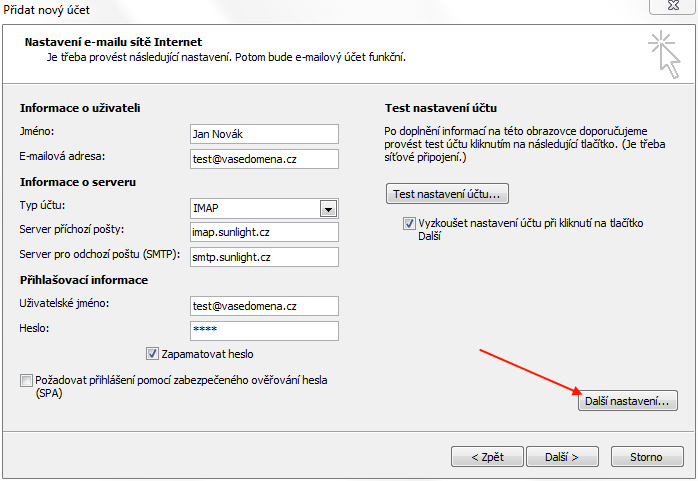Uncheck Vyzkoušet nastavení účtu při kliknutí checkbox

coord(409,223)
